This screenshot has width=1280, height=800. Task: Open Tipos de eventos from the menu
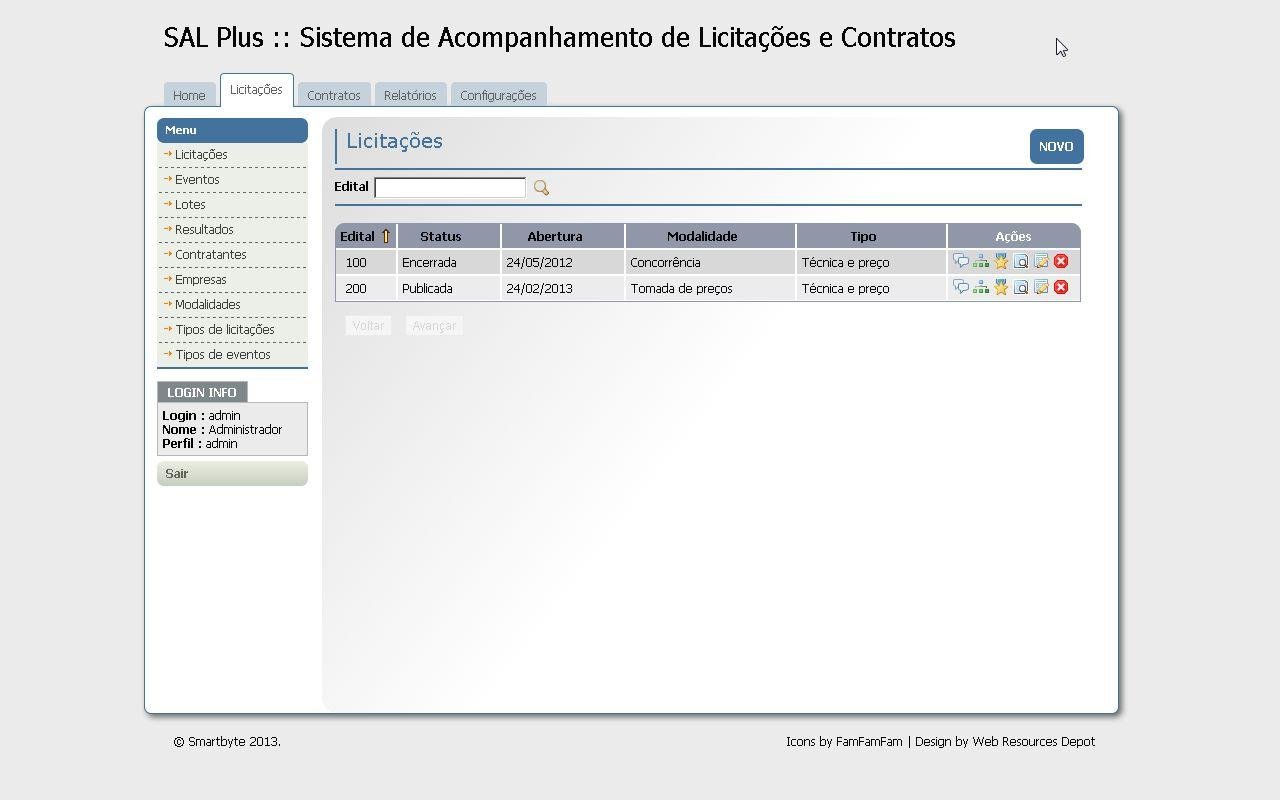tap(224, 354)
